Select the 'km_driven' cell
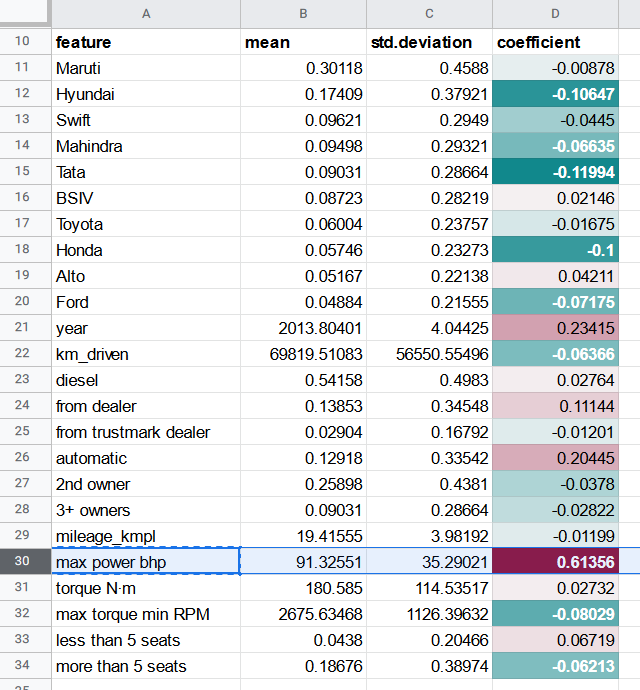Viewport: 640px width, 690px height. coord(146,354)
